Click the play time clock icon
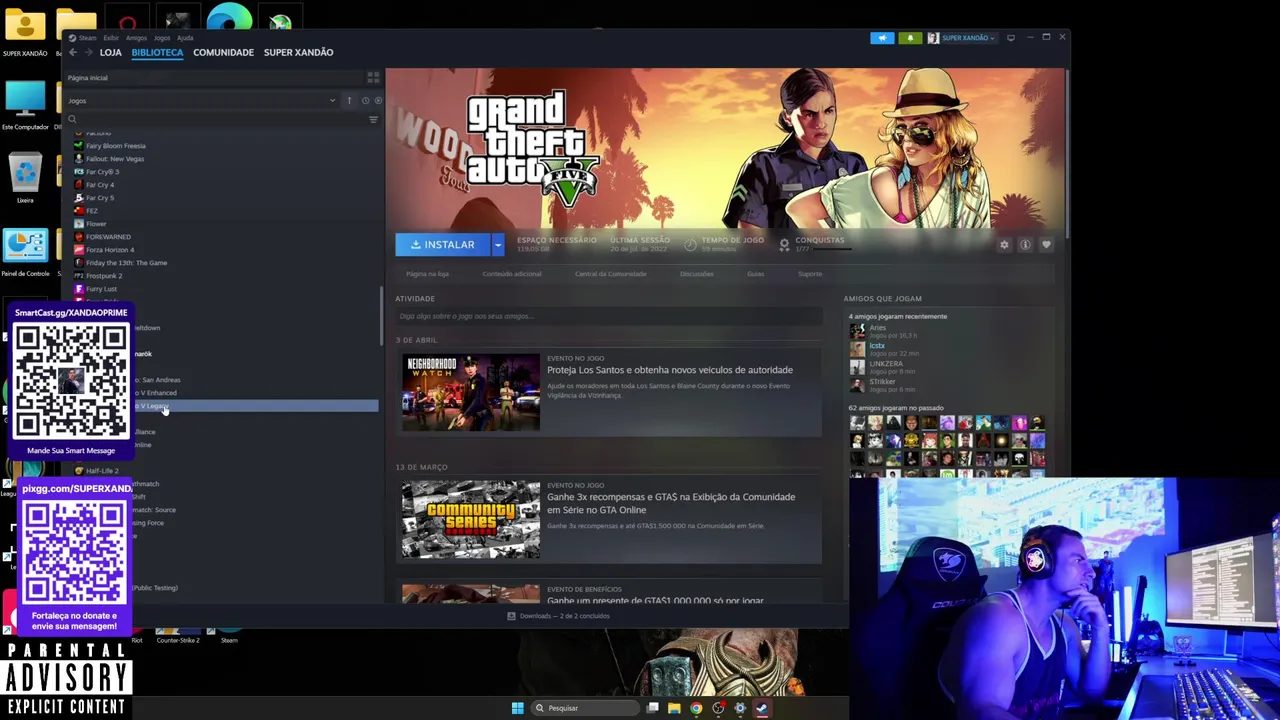 690,244
